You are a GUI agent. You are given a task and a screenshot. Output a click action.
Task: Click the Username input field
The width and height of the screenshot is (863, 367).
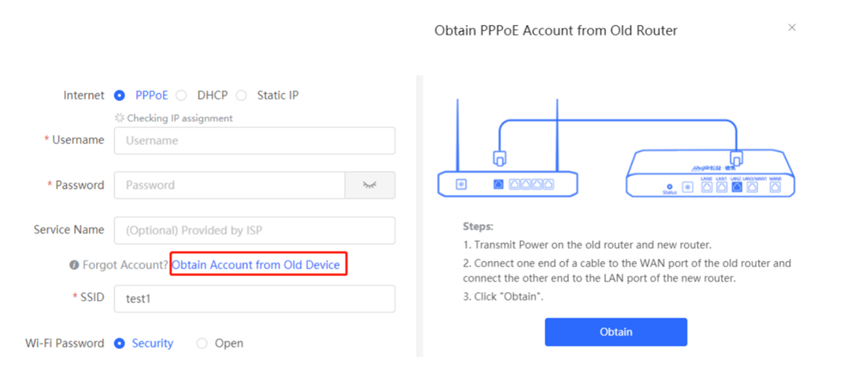click(254, 140)
